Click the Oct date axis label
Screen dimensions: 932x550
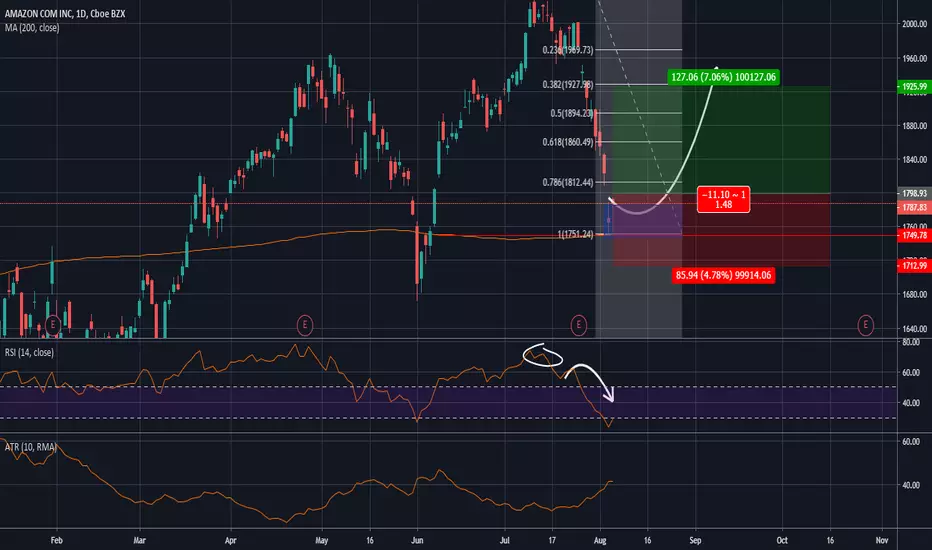(x=782, y=540)
